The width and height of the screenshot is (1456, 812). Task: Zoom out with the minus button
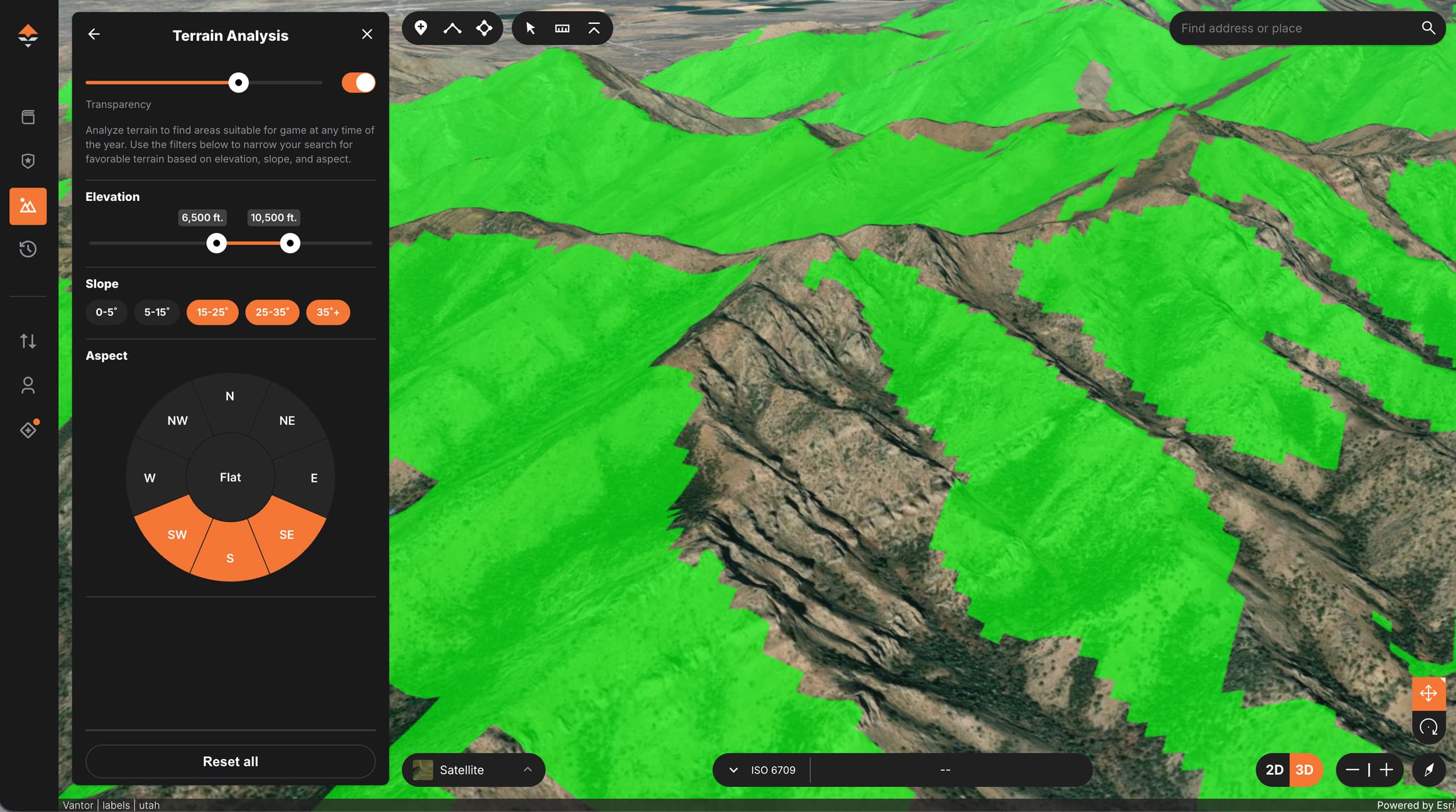(x=1352, y=770)
